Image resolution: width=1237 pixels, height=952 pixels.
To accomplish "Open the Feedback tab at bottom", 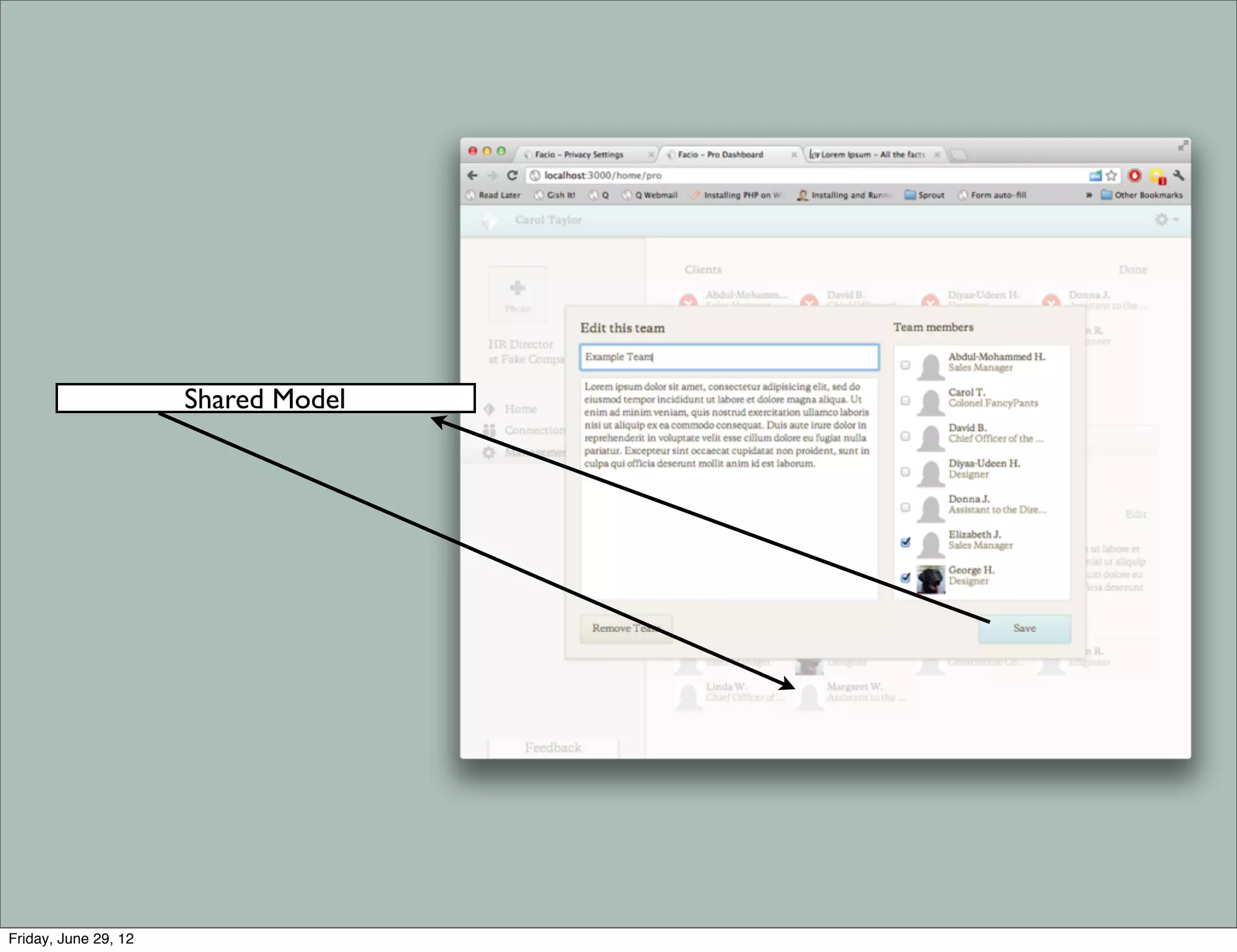I will (x=553, y=748).
